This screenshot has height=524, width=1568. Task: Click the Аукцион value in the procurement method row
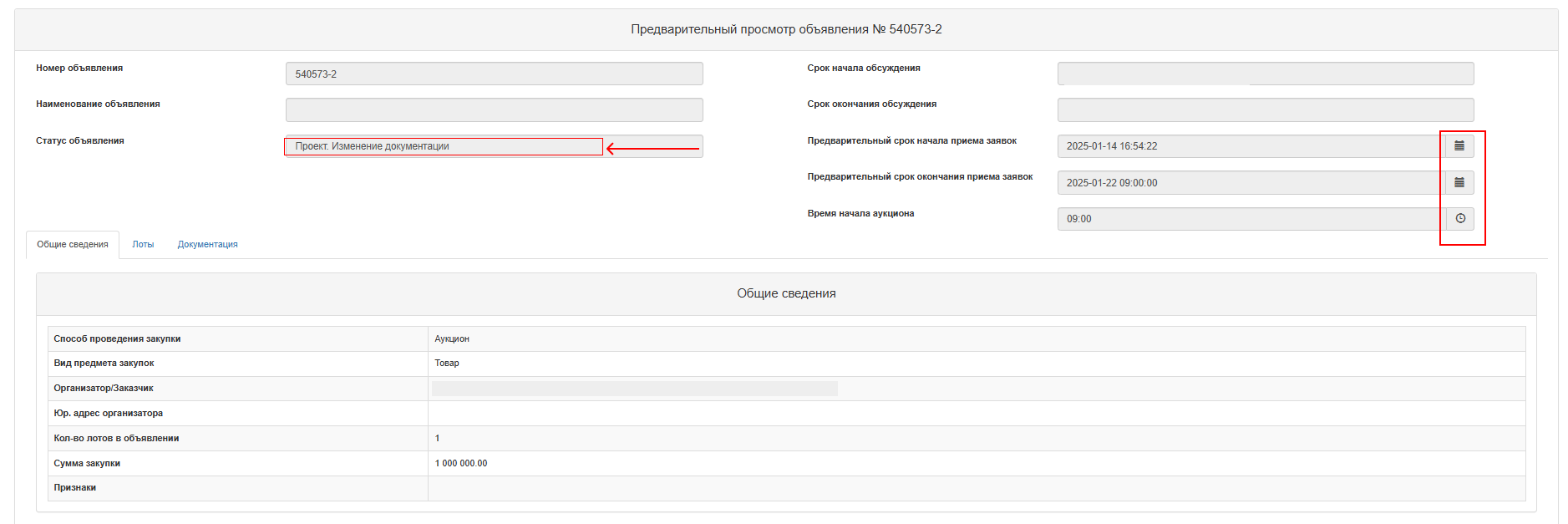point(452,339)
